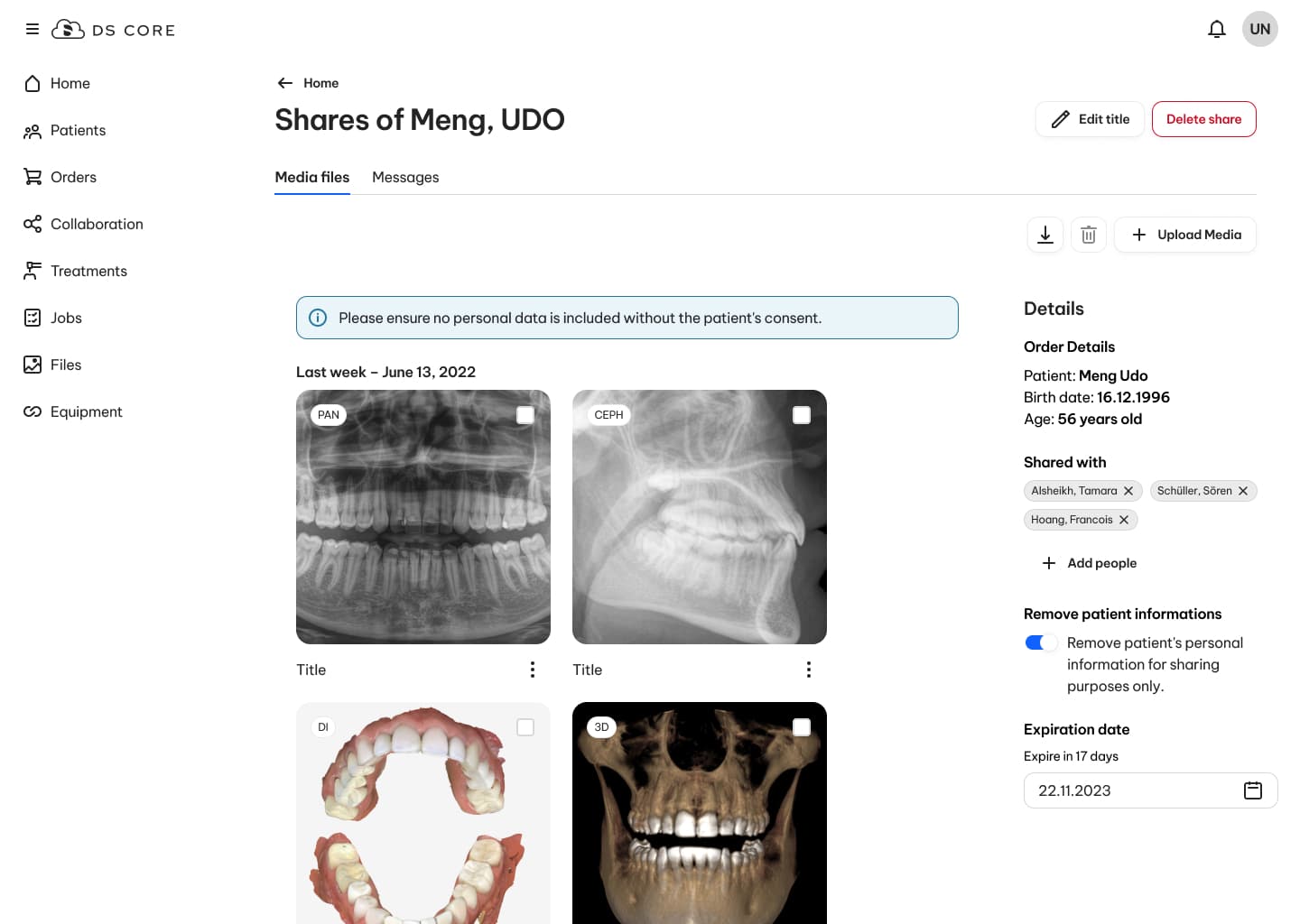Click the DS Core cloud logo
The width and height of the screenshot is (1300, 924).
click(x=68, y=29)
